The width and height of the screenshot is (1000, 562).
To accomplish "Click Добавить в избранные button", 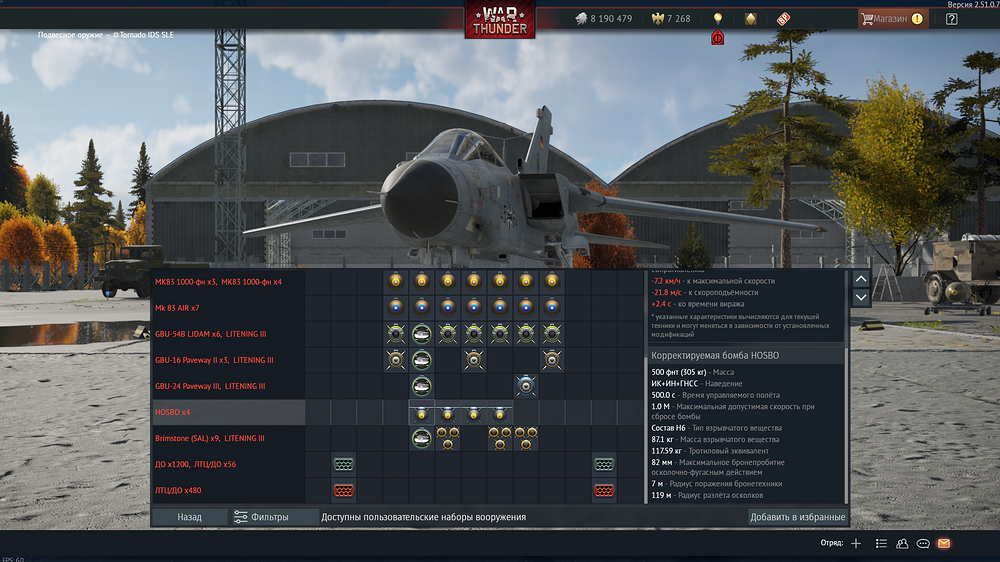I will pyautogui.click(x=797, y=517).
